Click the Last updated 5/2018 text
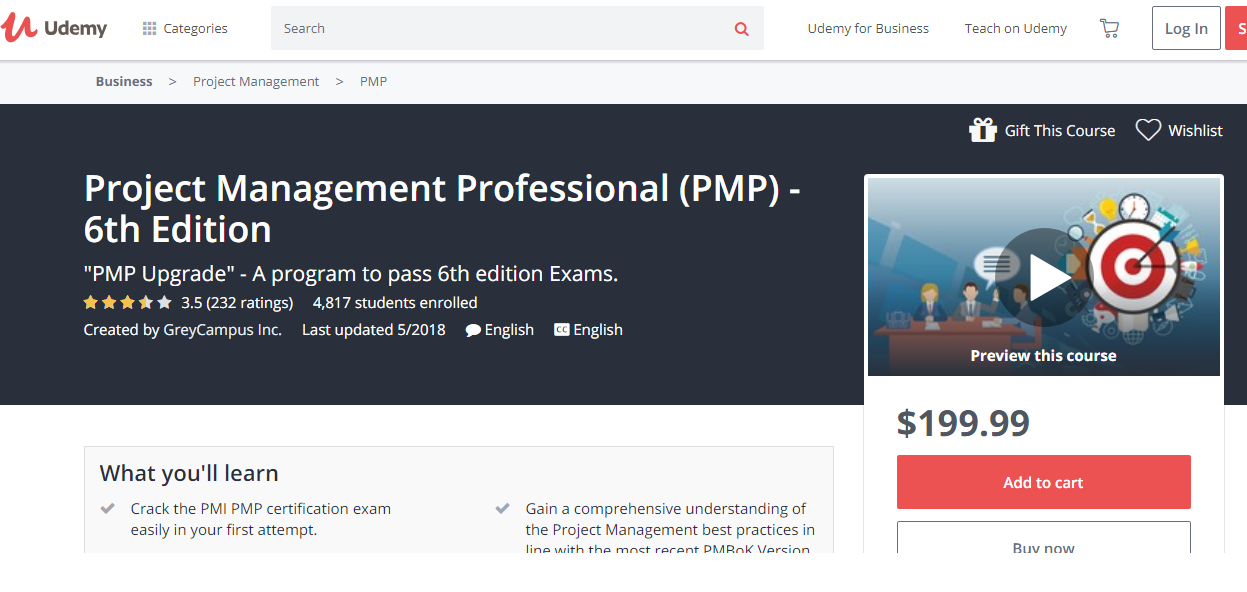Viewport: 1247px width, 592px height. point(374,329)
